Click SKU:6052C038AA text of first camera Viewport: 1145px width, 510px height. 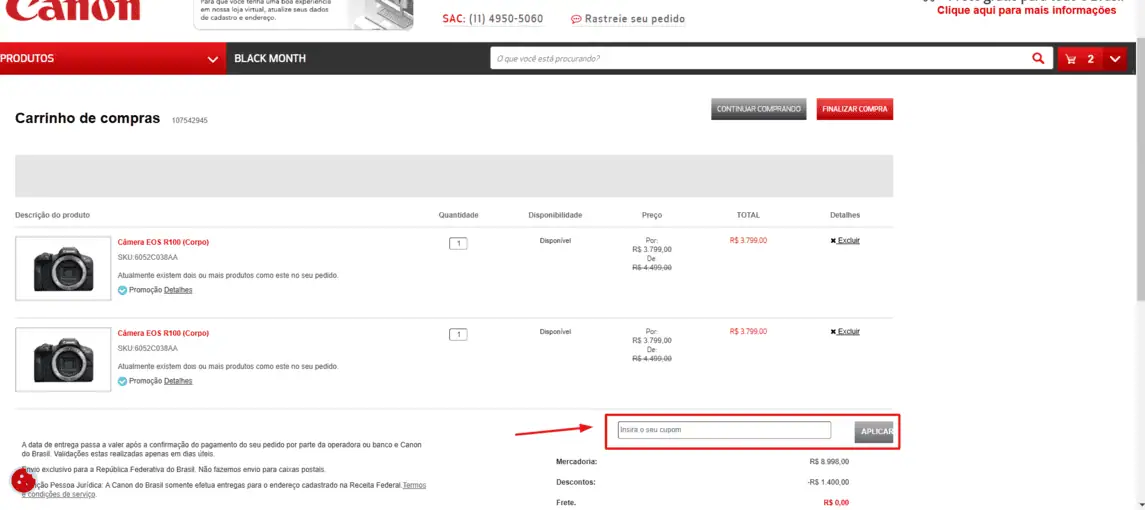tap(148, 257)
